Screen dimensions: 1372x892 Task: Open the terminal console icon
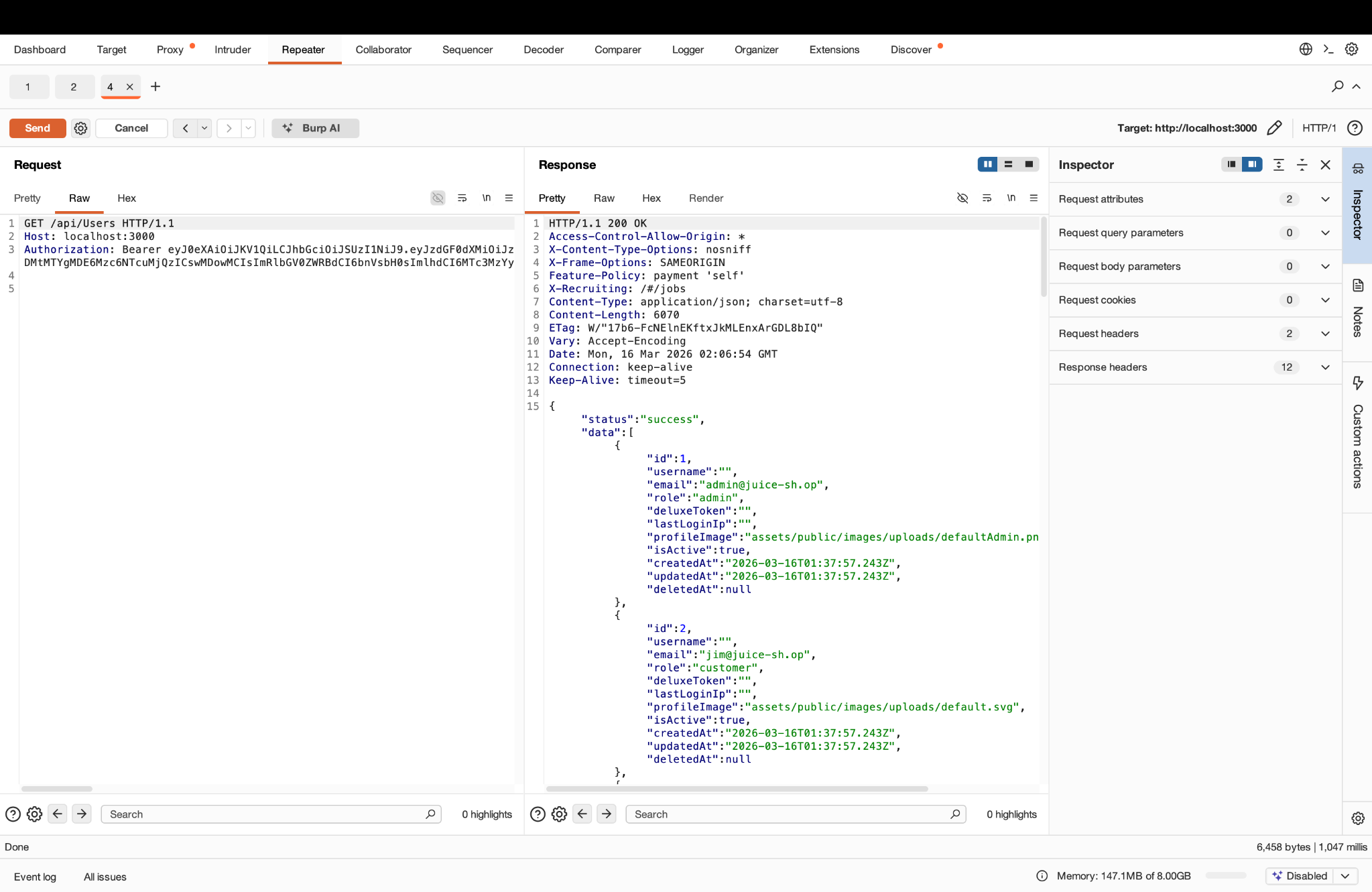tap(1328, 49)
